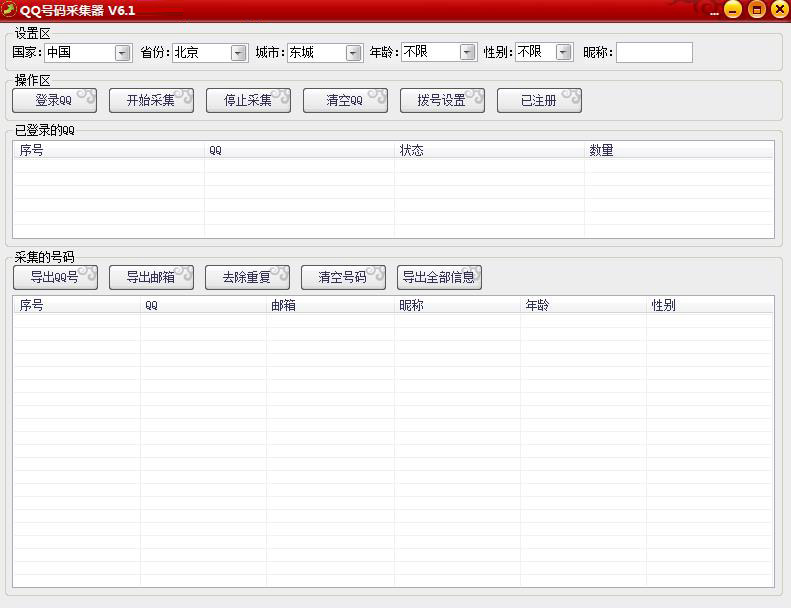Open the 省份 province dropdown
Viewport: 791px width, 608px height.
pyautogui.click(x=239, y=52)
